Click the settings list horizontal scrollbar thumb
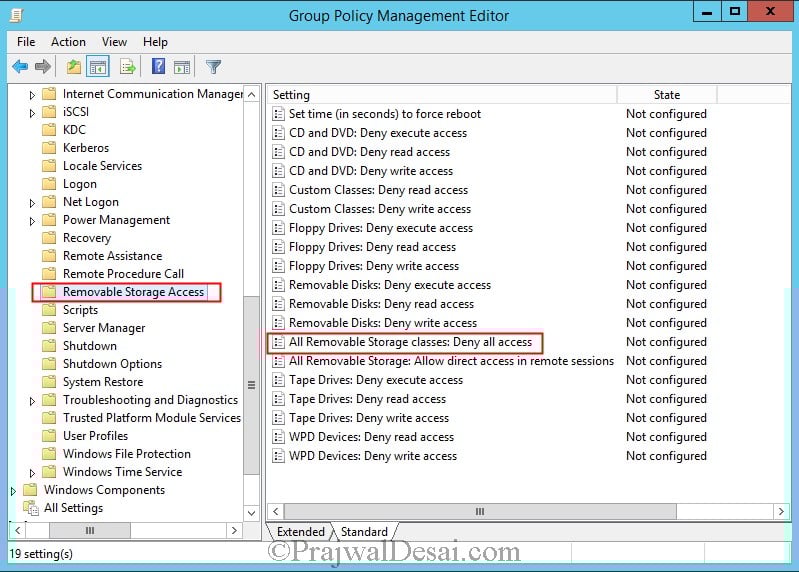799x572 pixels. click(x=480, y=511)
